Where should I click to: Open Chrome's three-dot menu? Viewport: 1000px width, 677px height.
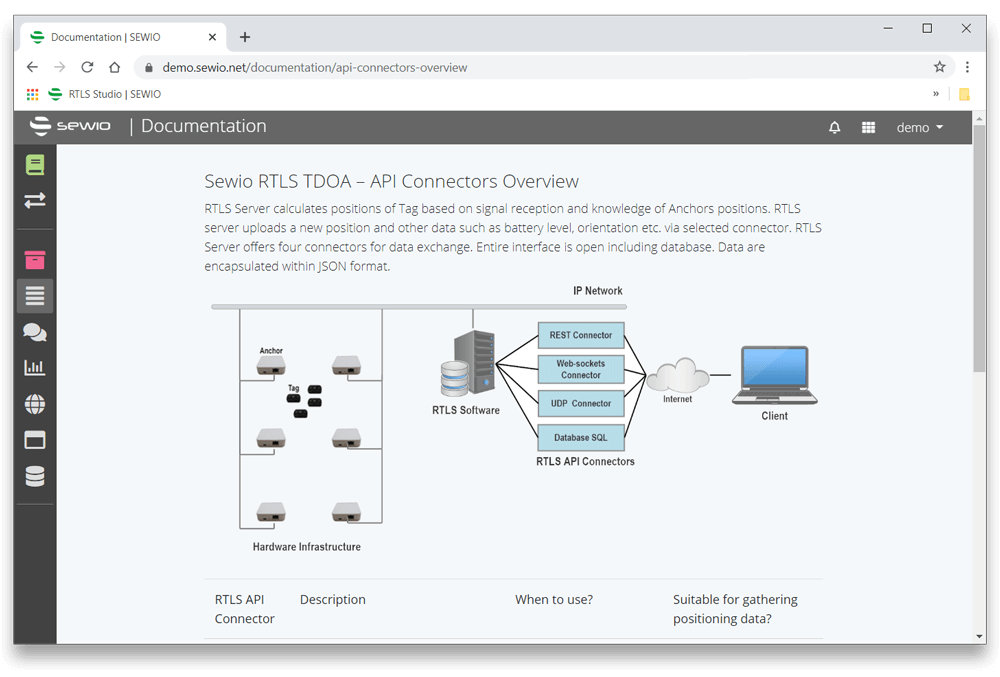click(968, 66)
